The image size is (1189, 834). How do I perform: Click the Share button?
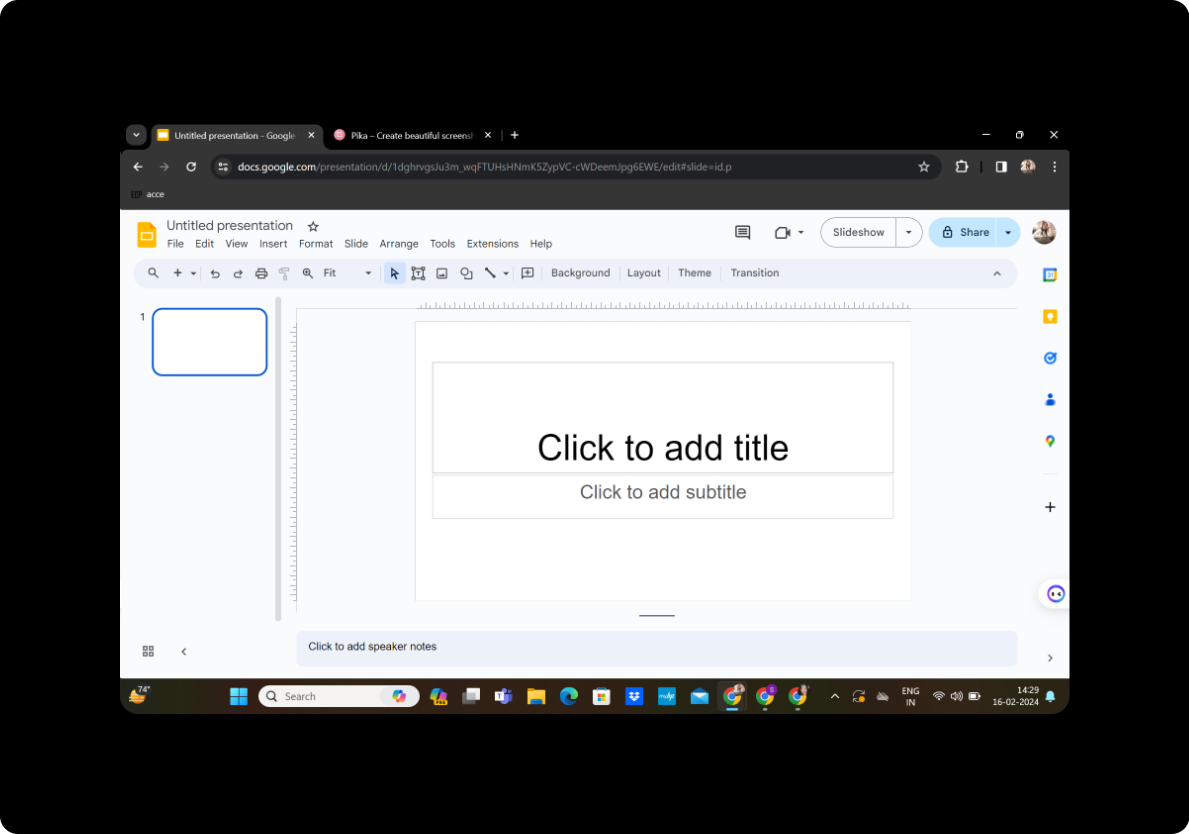tap(965, 232)
